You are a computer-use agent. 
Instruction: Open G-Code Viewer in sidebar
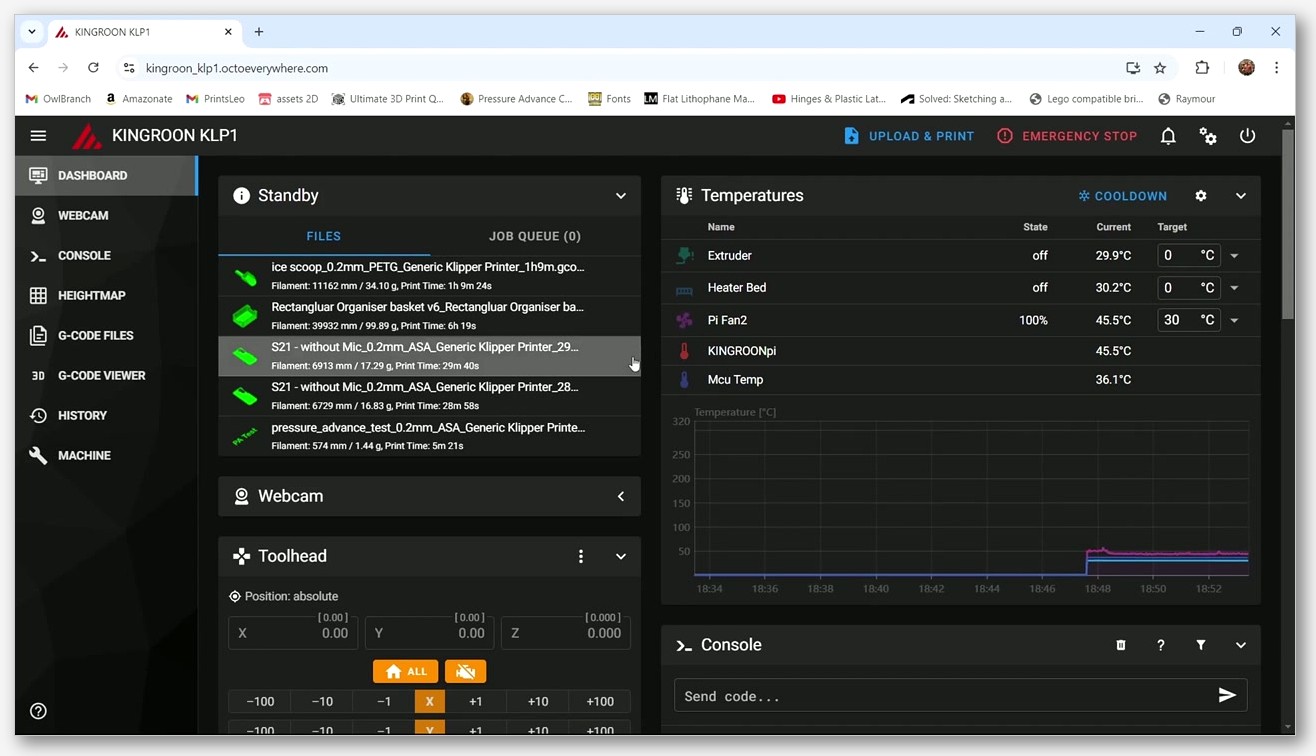tap(106, 376)
